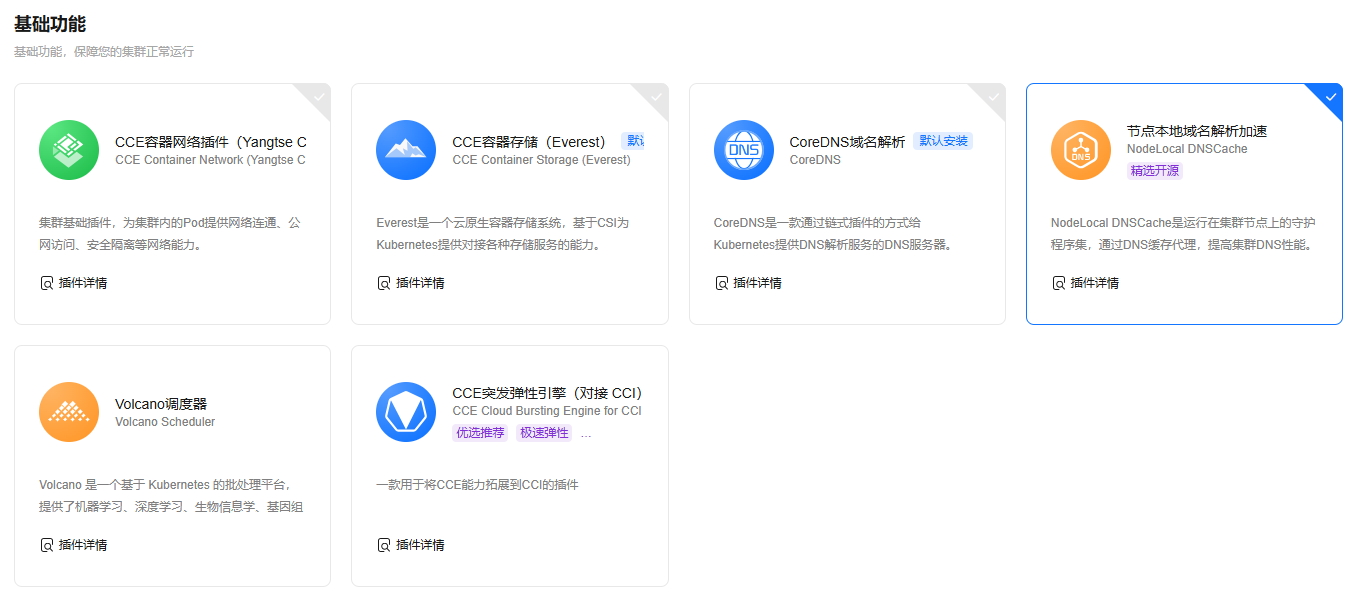
Task: Click the 精选开源 tag on NodeLocal DNSCache card
Action: click(x=1155, y=171)
